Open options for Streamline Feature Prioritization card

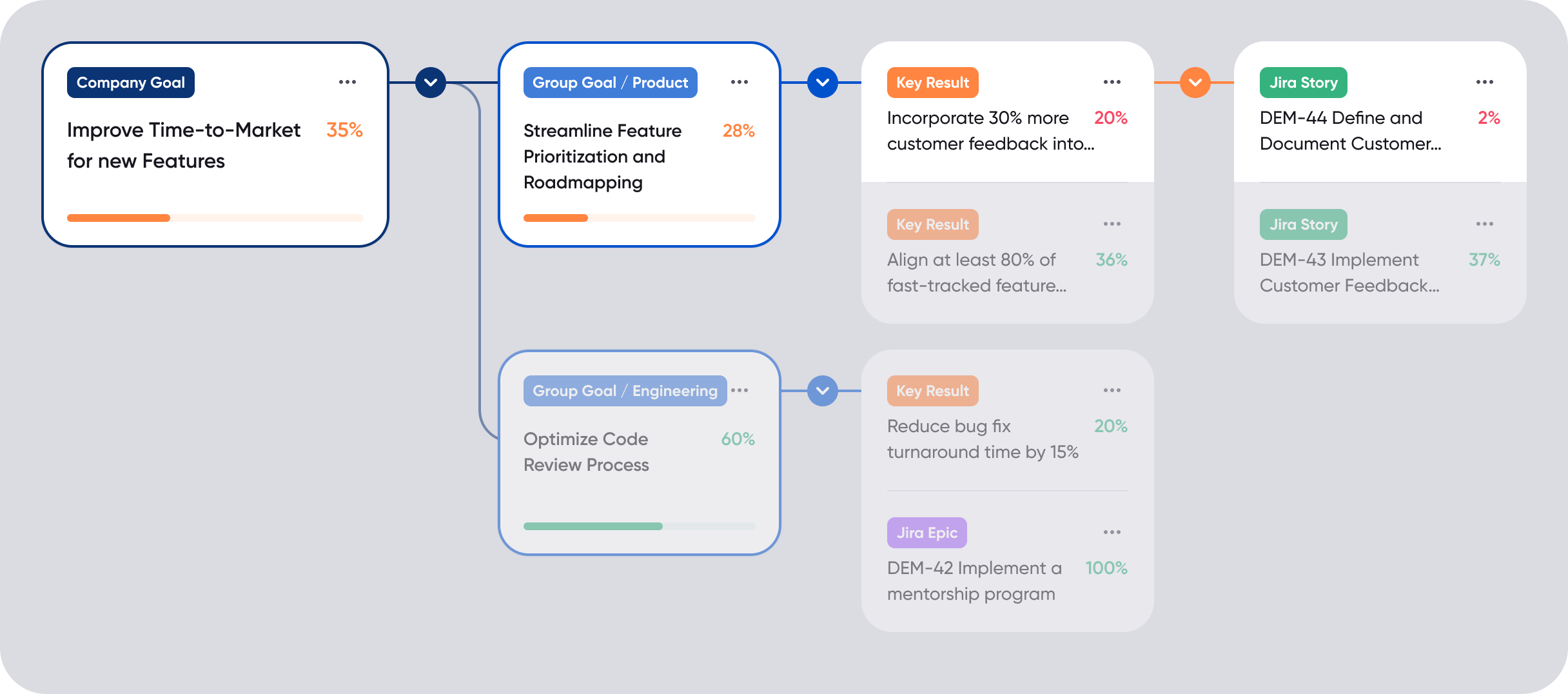coord(740,81)
